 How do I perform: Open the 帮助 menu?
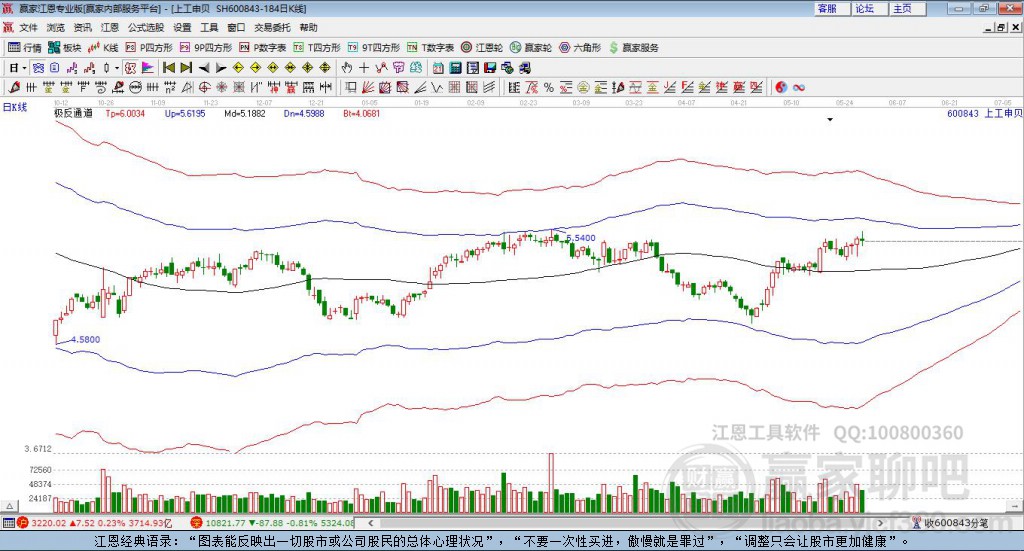[x=308, y=27]
